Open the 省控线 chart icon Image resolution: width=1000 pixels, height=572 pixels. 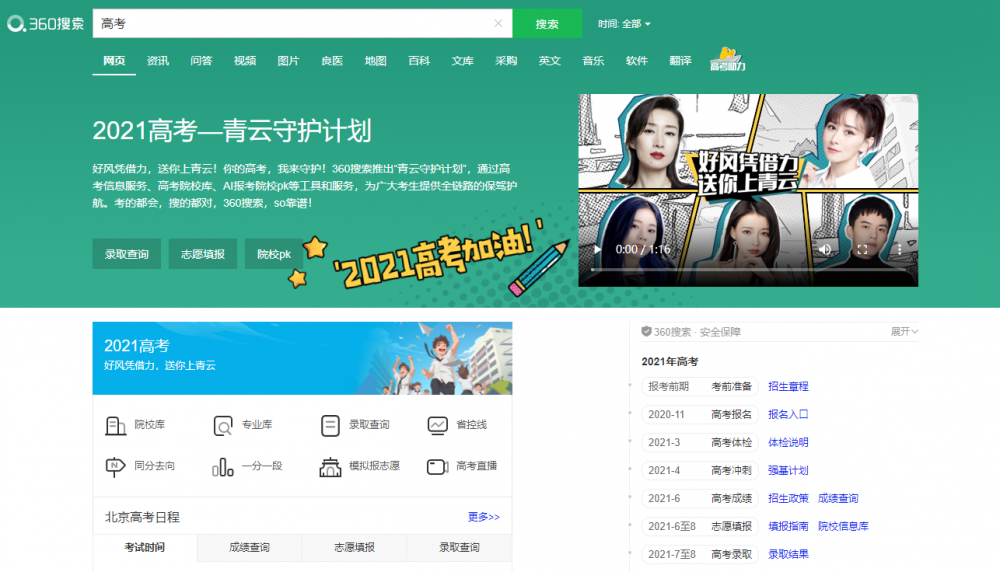click(x=437, y=425)
